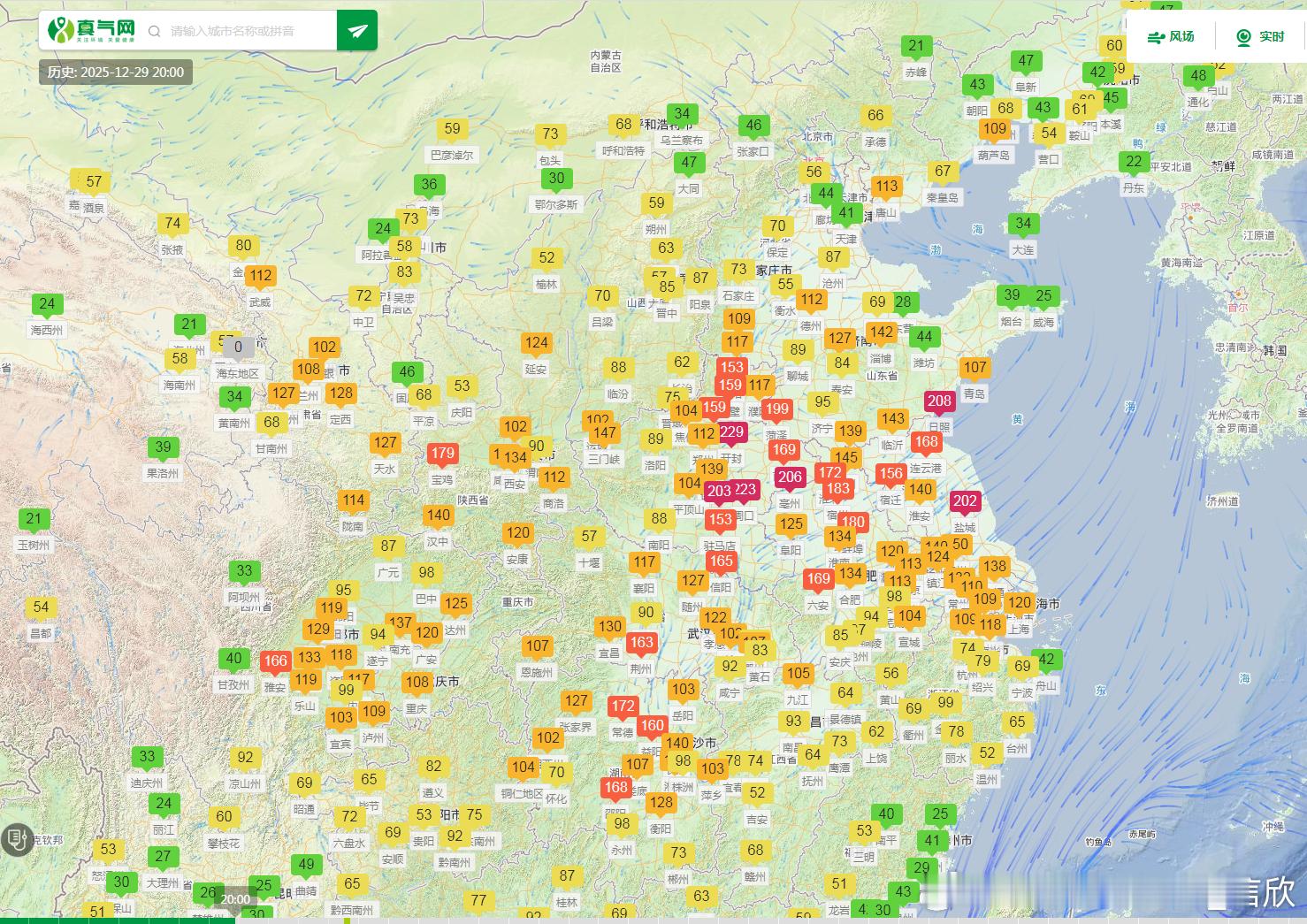Select the 73 AQI pin above 包头

pos(550,135)
